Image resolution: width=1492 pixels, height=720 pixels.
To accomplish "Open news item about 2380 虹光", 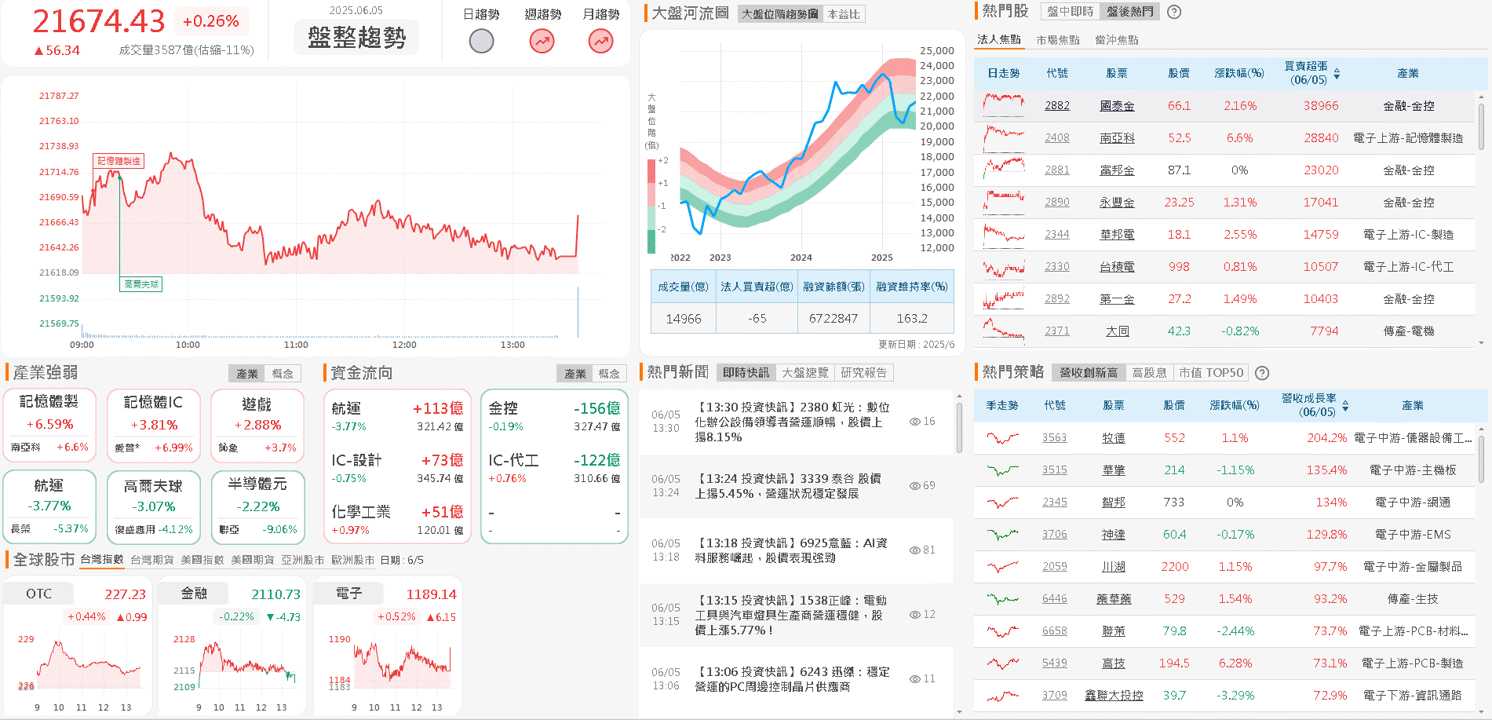I will [x=797, y=422].
